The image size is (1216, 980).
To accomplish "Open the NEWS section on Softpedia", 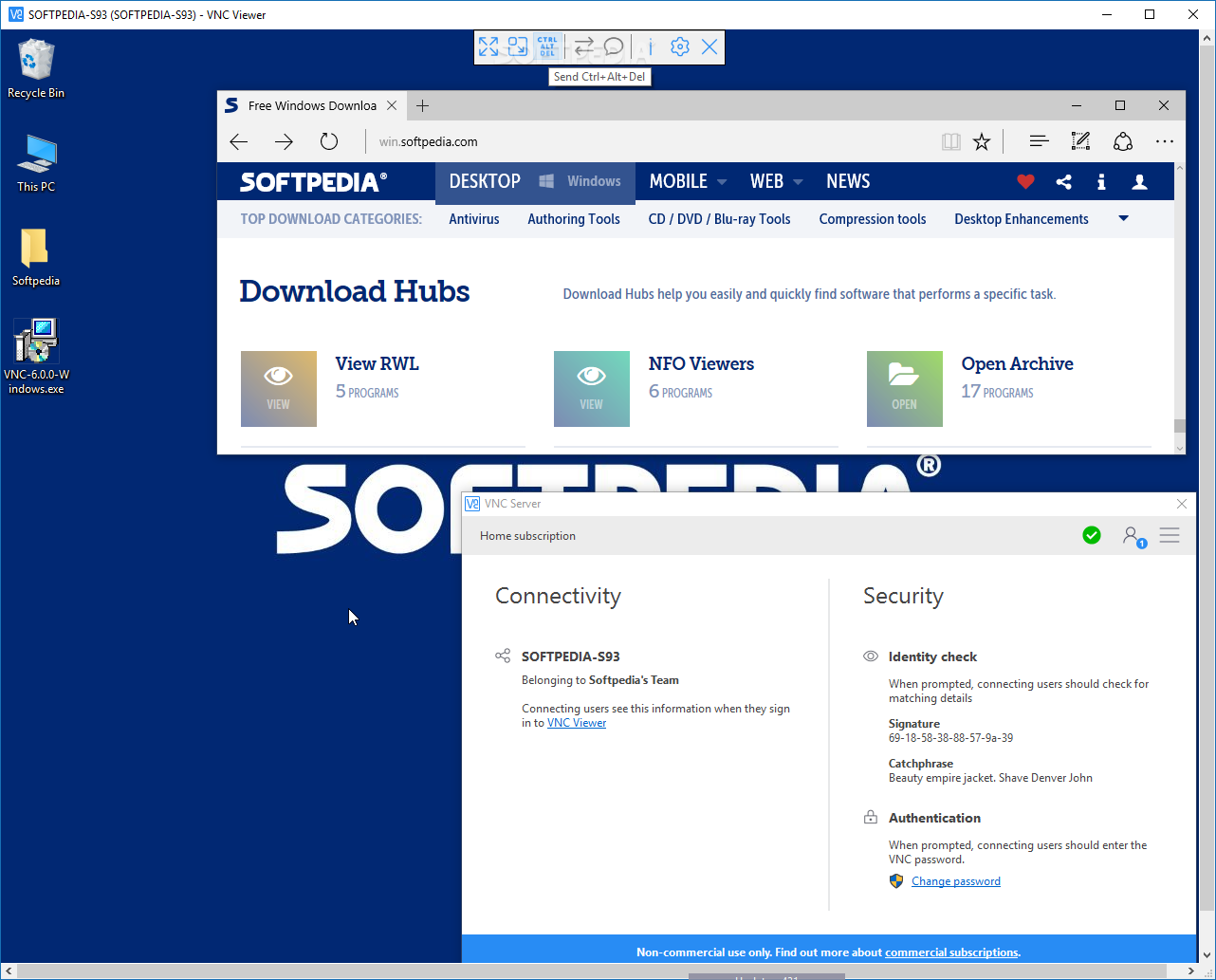I will coord(848,181).
